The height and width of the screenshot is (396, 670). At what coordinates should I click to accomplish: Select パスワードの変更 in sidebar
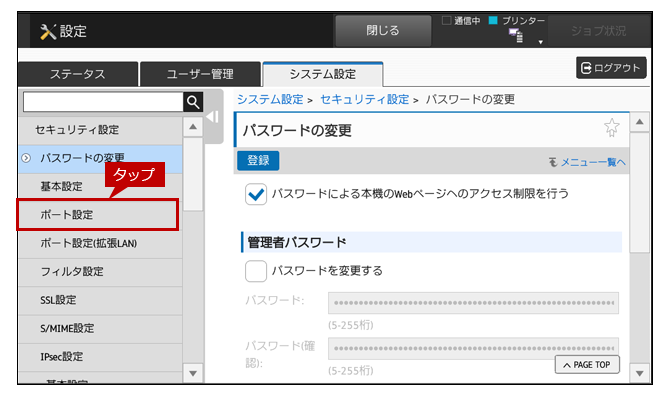(x=100, y=158)
